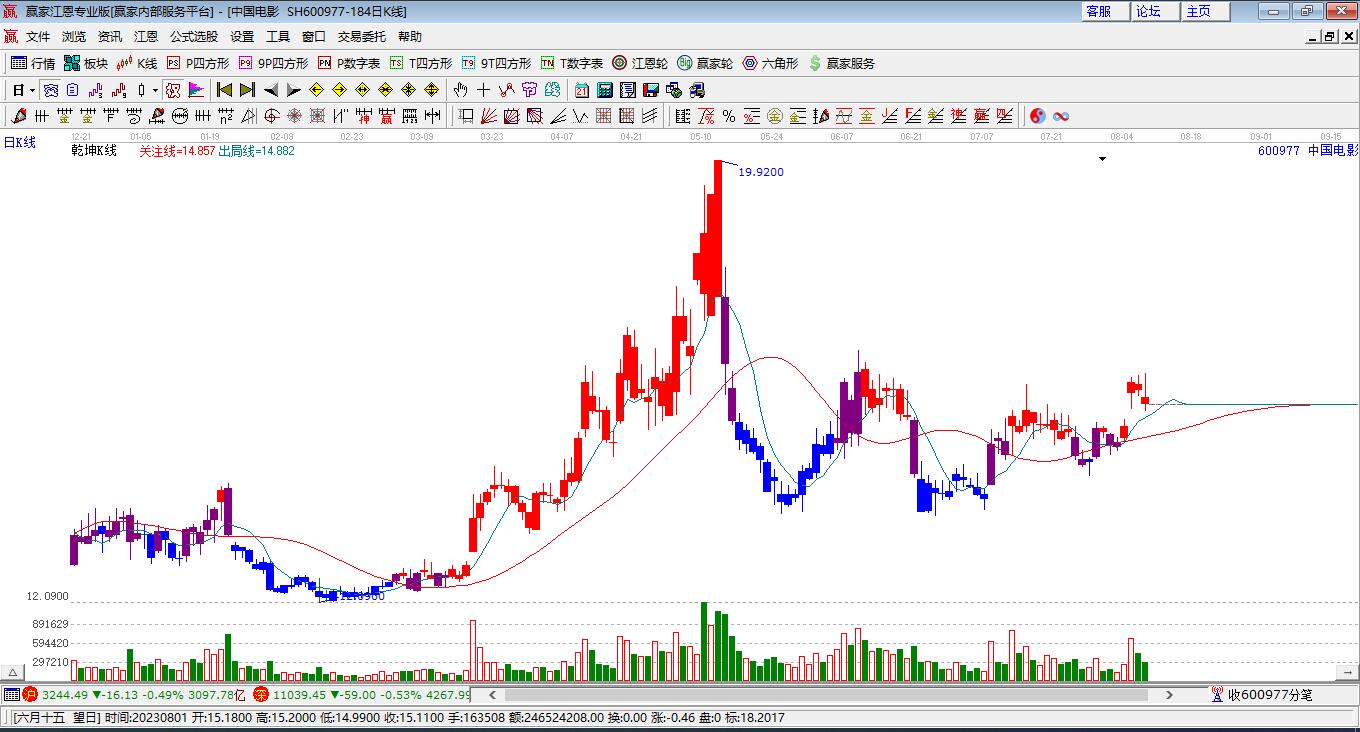Open the 文件 menu
Image resolution: width=1360 pixels, height=732 pixels.
click(x=38, y=36)
